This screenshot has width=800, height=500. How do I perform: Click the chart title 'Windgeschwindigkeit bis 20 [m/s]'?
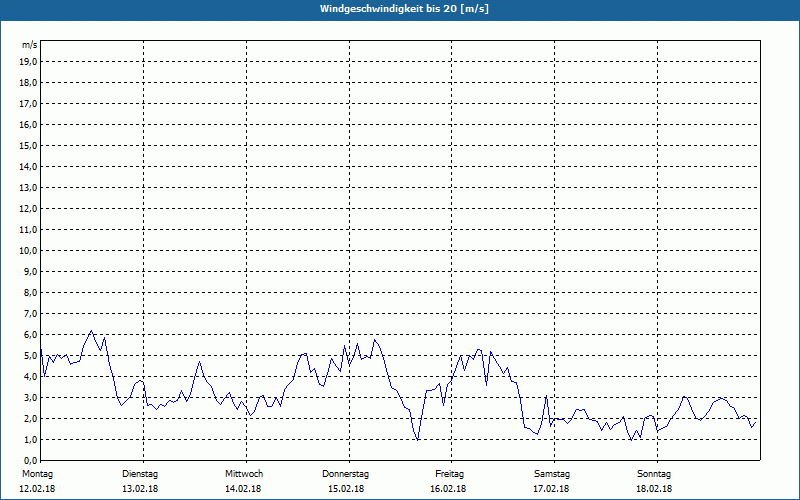coord(404,9)
